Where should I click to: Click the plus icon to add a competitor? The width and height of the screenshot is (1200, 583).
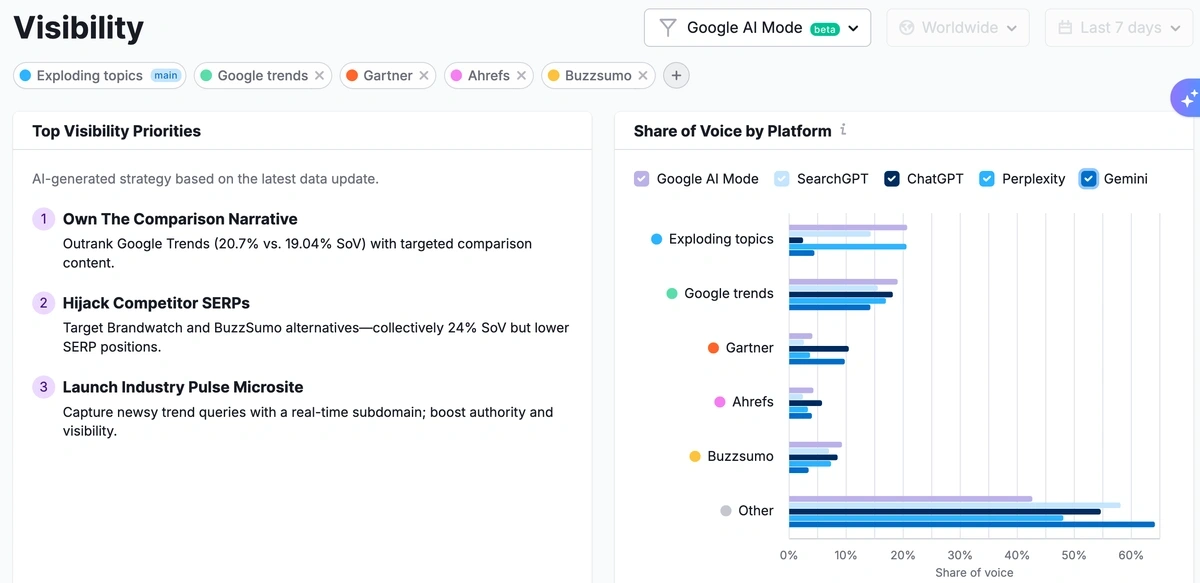click(x=676, y=75)
